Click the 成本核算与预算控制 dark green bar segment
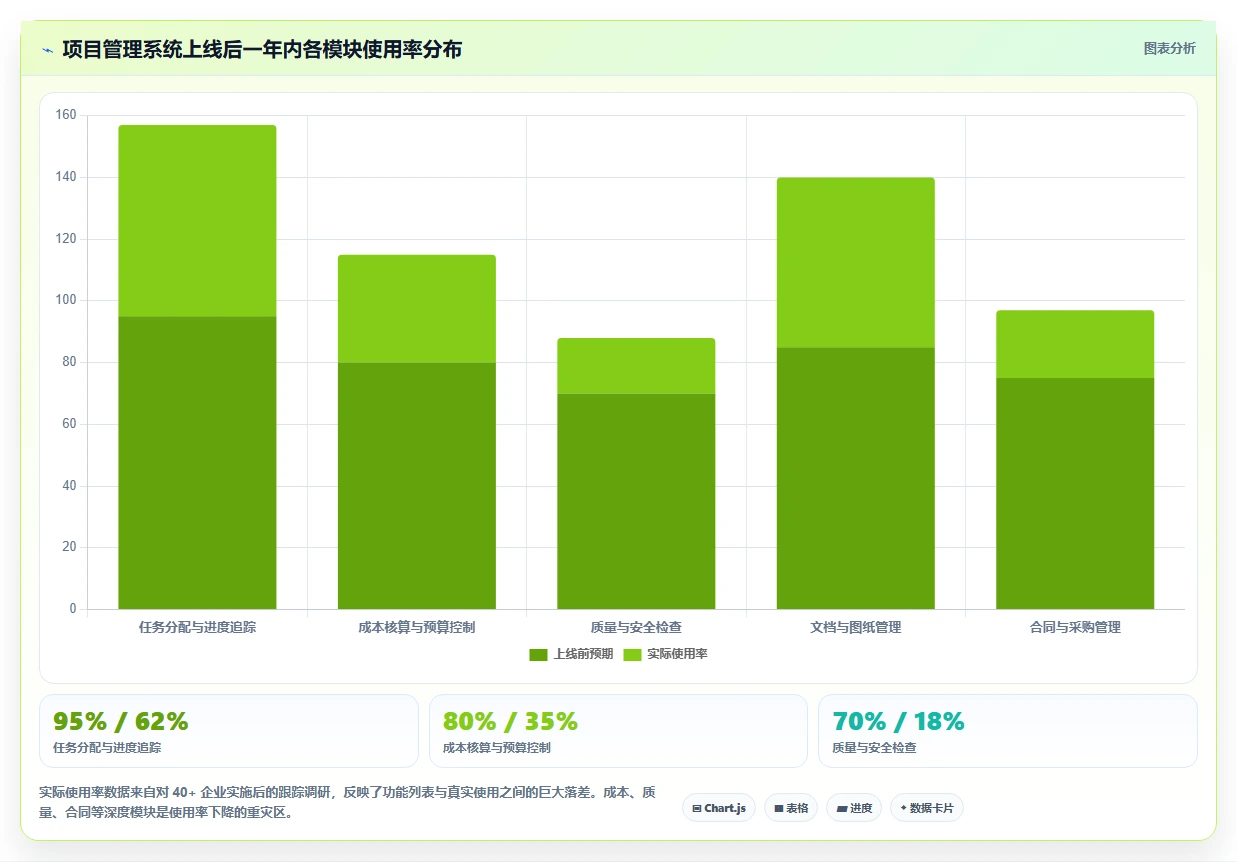Screen dimensions: 1237x862 [416, 486]
